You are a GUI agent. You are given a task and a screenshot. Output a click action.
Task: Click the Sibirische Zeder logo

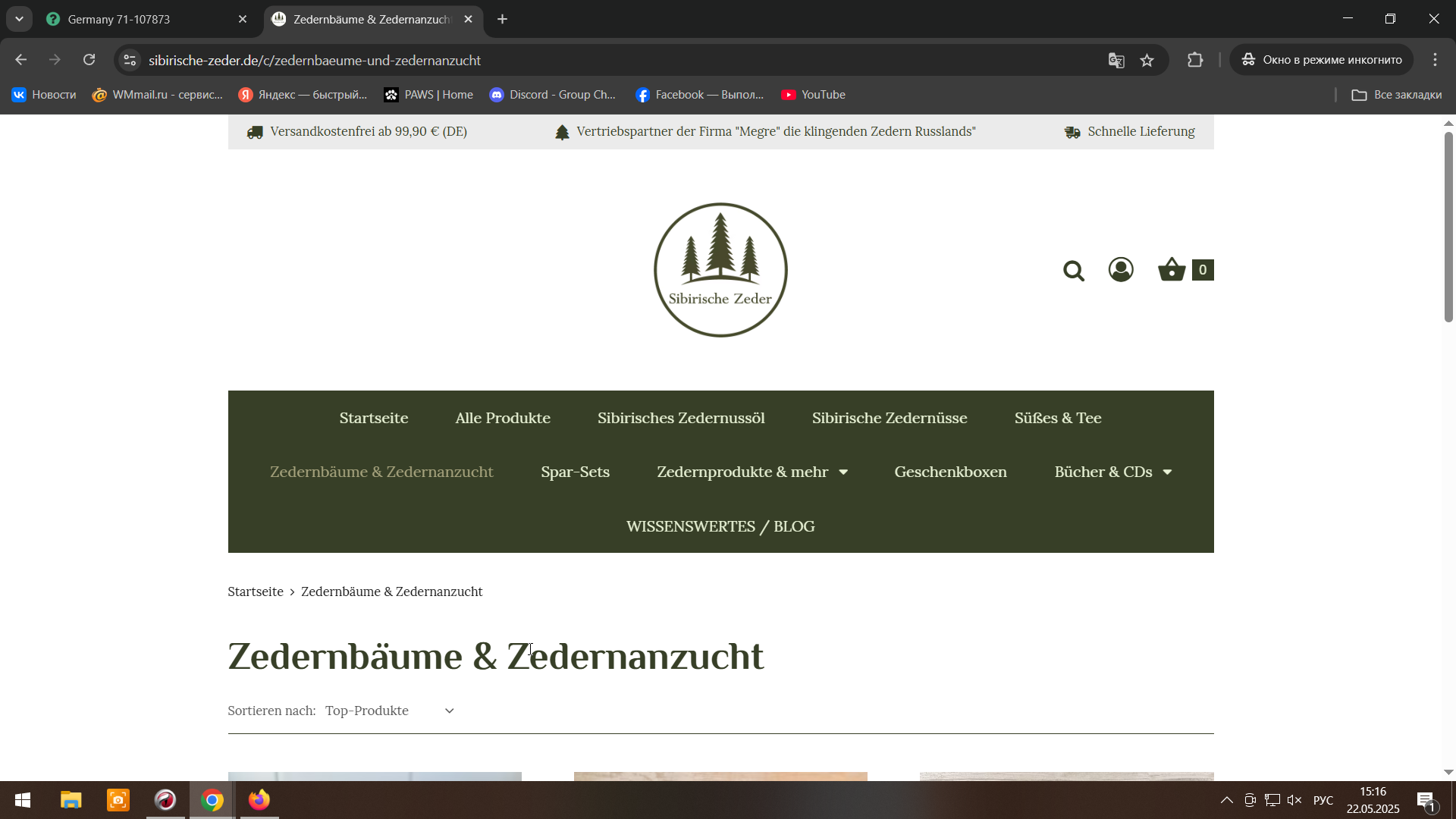[720, 270]
